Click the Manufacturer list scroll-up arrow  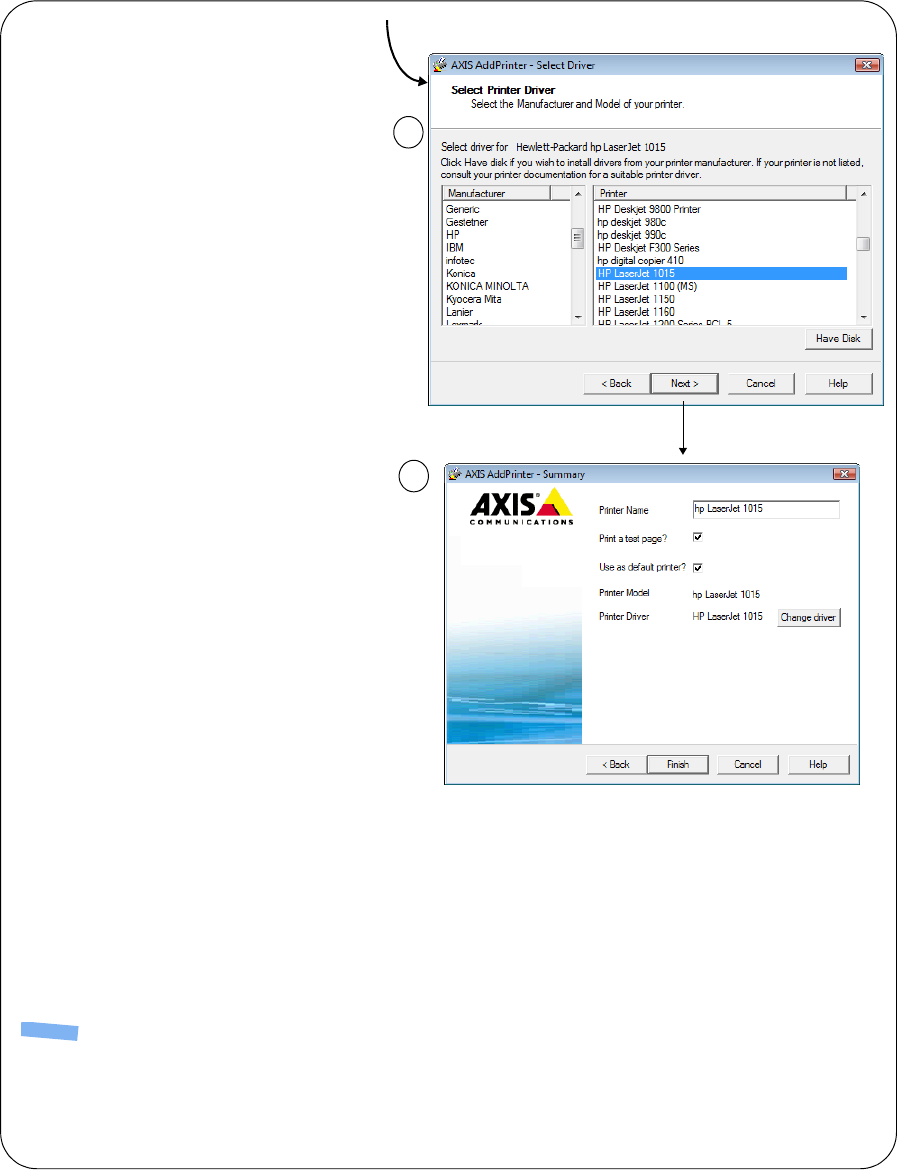(578, 194)
